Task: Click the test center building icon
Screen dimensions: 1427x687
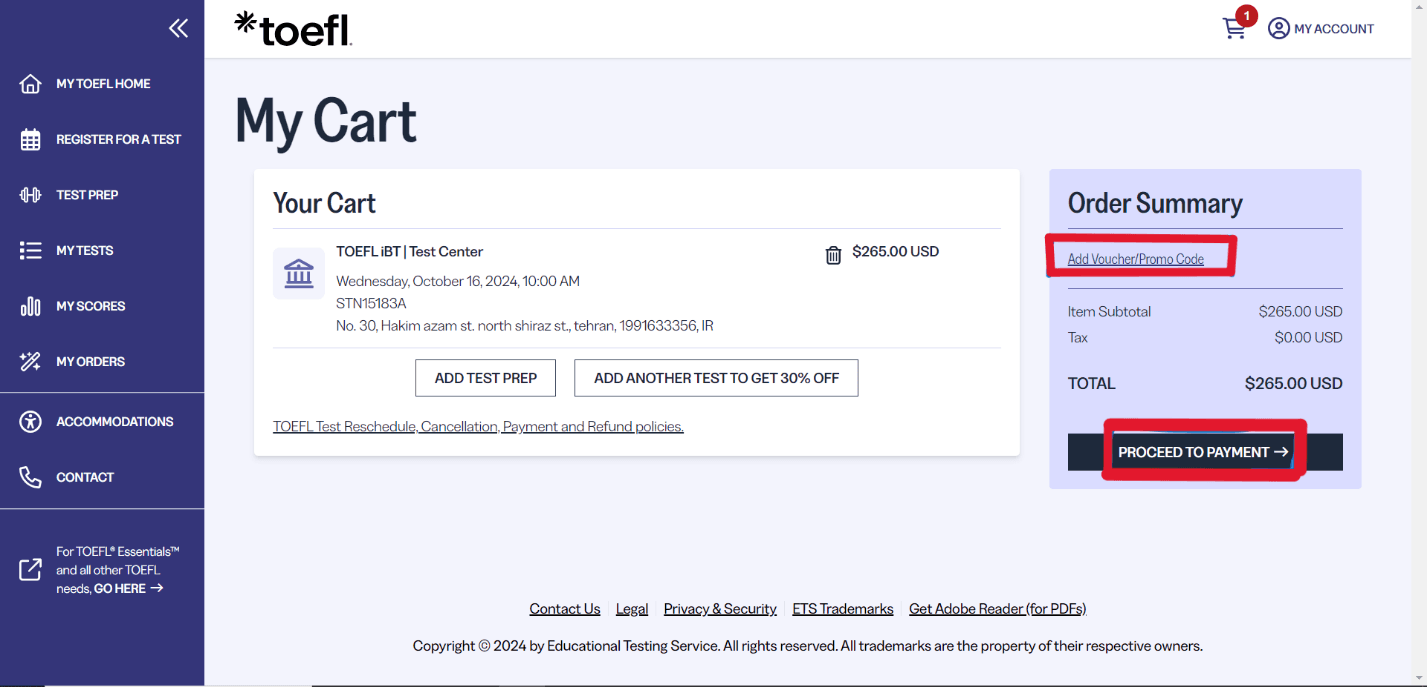Action: coord(299,273)
